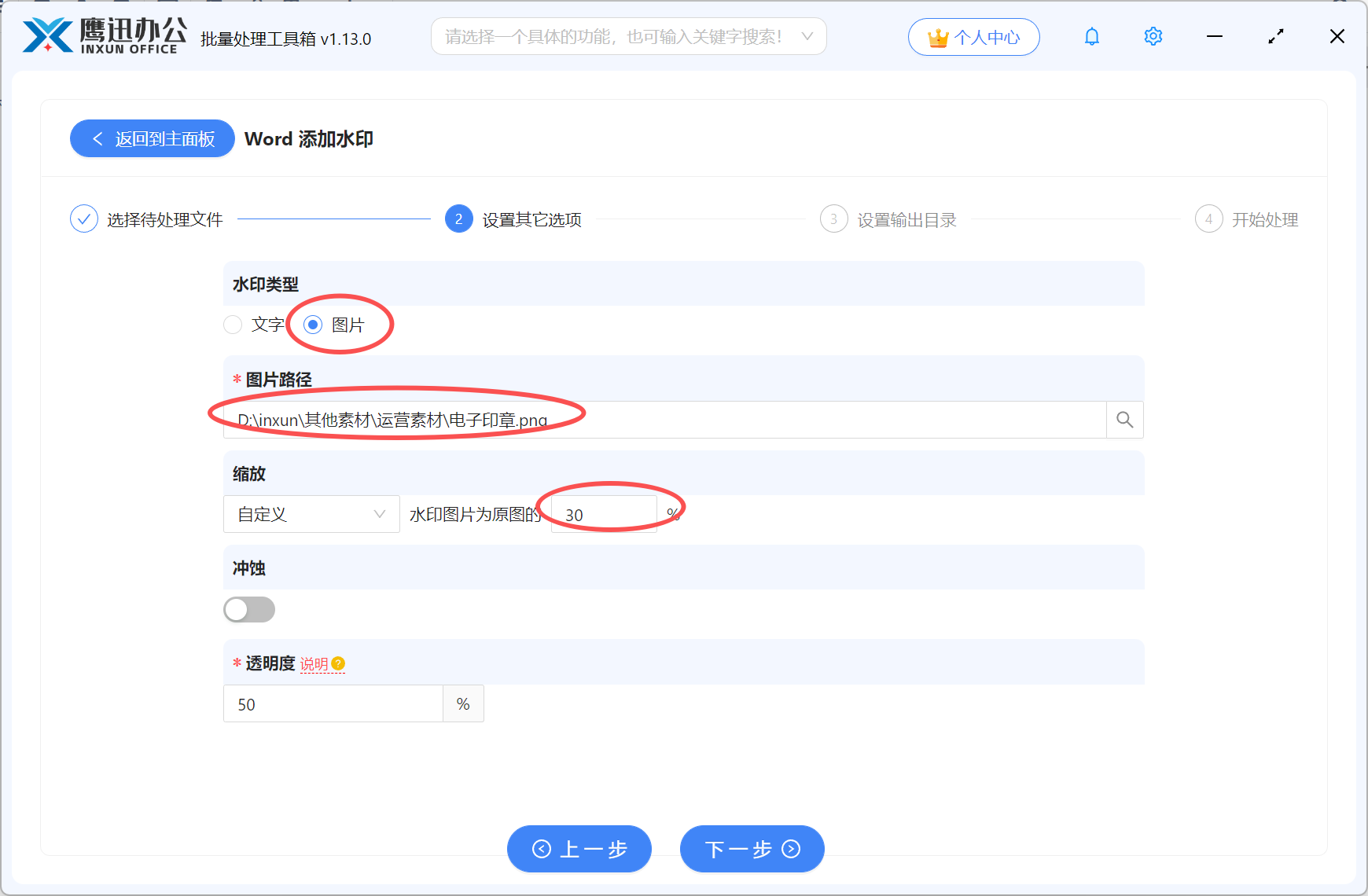Click the back arrow icon in 返回到主面板
Screen dimensions: 1368x896
[x=97, y=138]
